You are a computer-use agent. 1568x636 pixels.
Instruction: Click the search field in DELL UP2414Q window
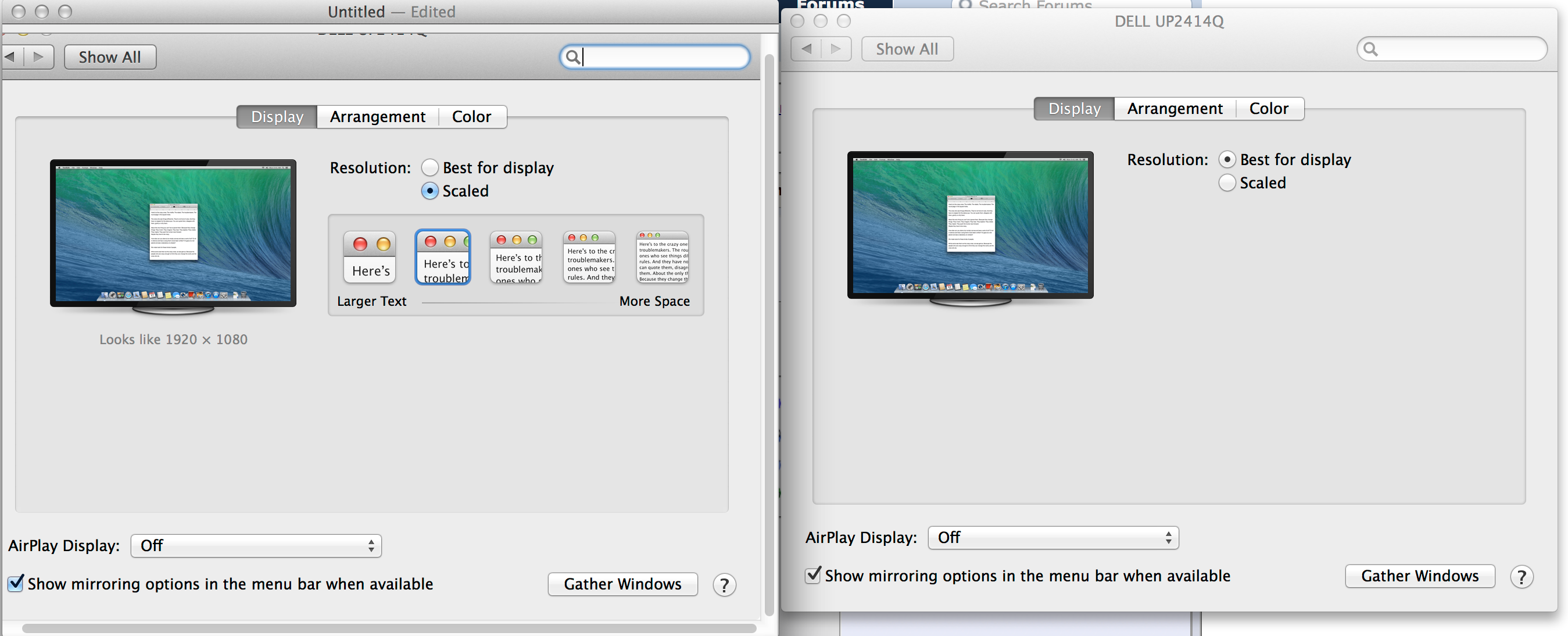point(1452,49)
